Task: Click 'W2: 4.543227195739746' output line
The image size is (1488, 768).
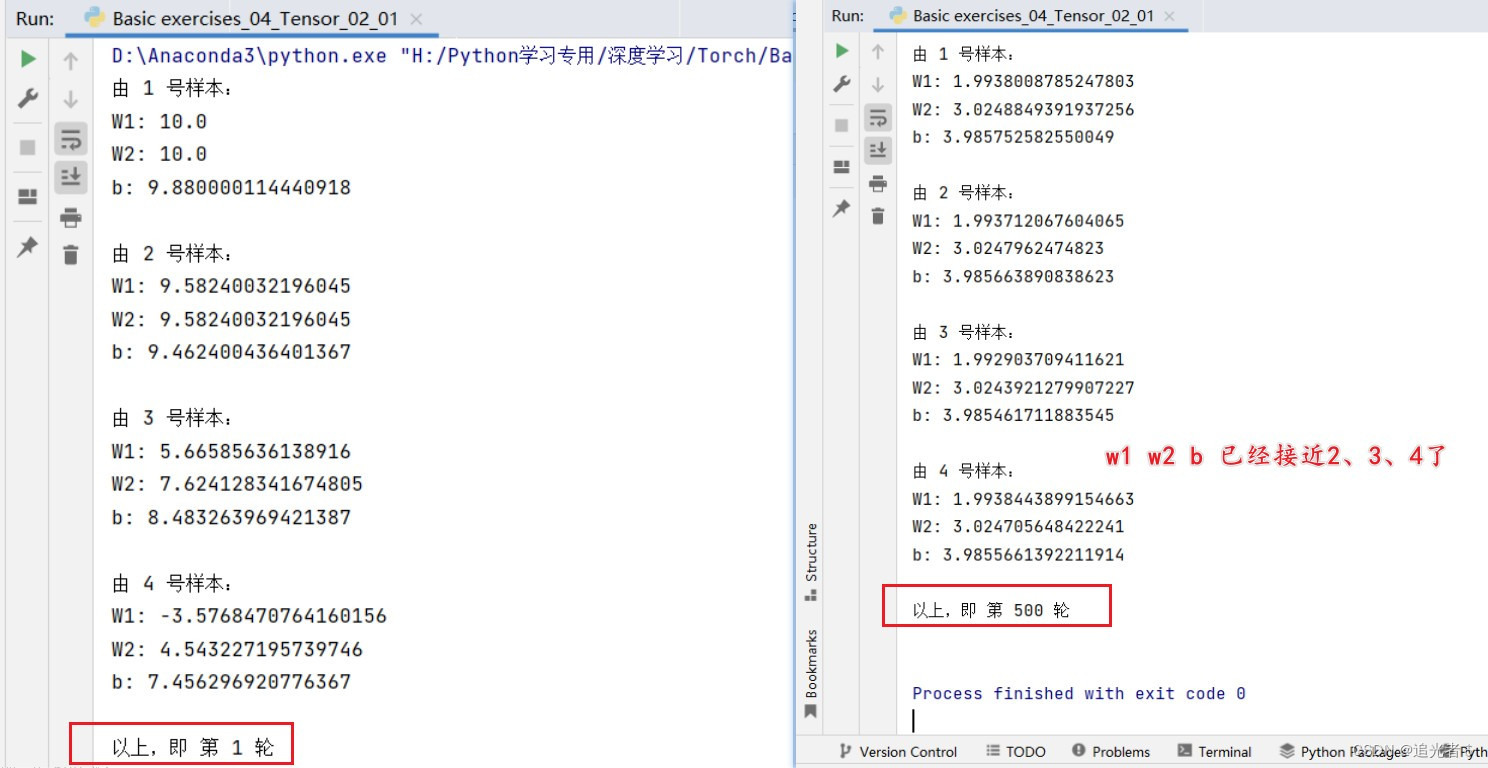Action: [237, 649]
